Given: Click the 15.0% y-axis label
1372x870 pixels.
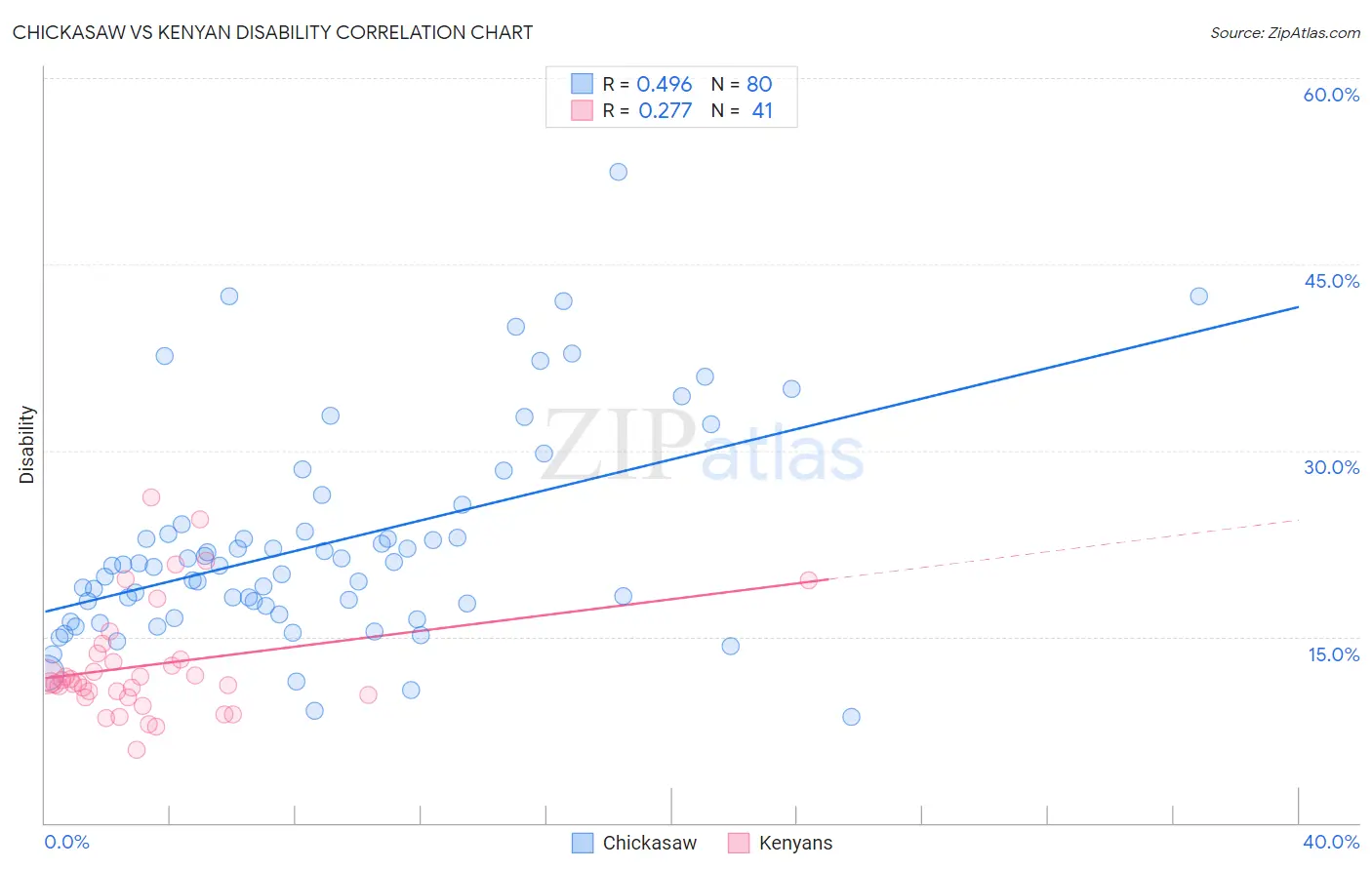Looking at the screenshot, I should (x=1333, y=654).
